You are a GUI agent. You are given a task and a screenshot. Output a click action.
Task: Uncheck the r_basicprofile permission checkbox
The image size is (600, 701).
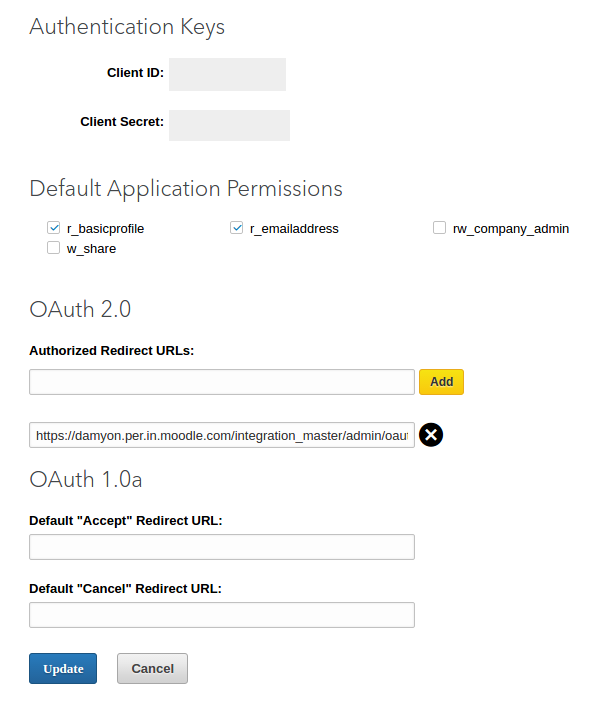coord(54,228)
